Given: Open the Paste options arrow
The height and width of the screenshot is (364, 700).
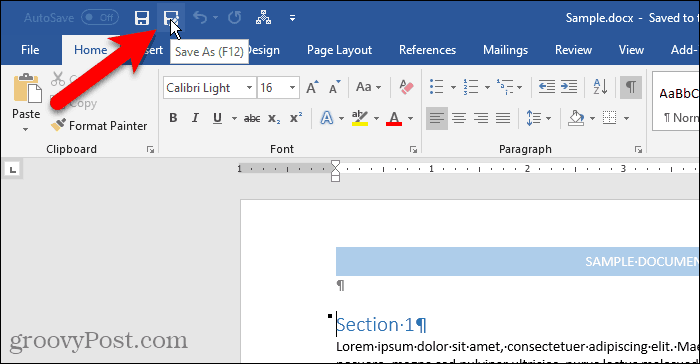Looking at the screenshot, I should pyautogui.click(x=26, y=130).
